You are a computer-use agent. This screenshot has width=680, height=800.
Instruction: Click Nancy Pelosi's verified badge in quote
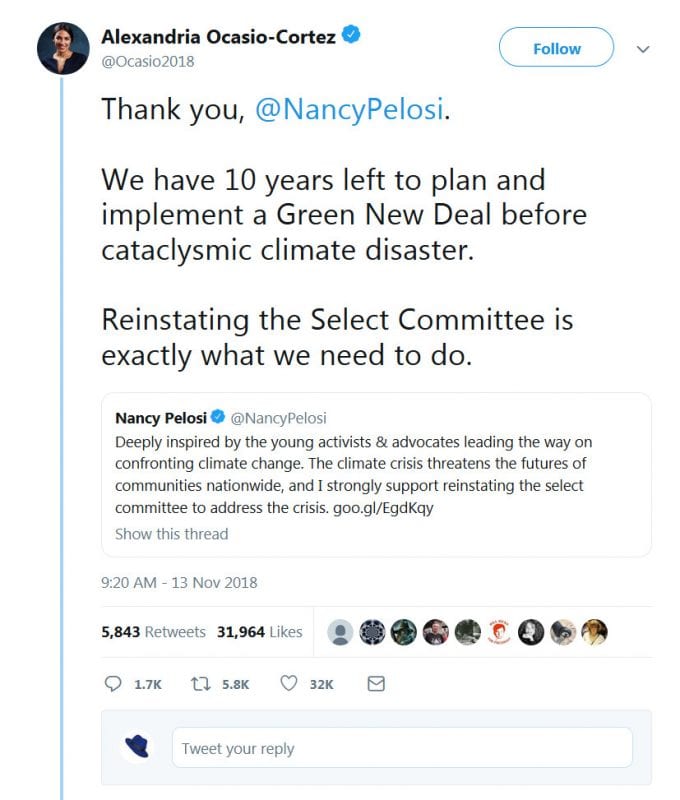219,417
